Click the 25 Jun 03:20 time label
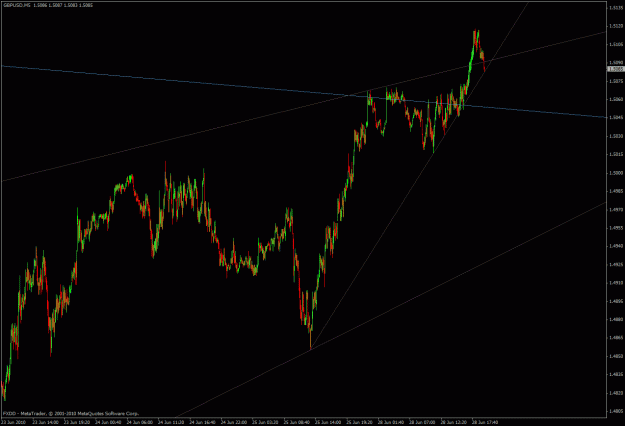This screenshot has width=625, height=426. pyautogui.click(x=265, y=422)
